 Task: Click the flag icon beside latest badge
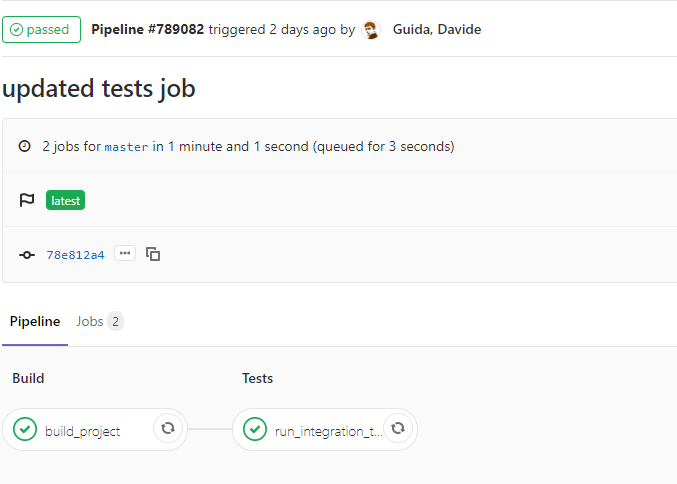point(27,200)
